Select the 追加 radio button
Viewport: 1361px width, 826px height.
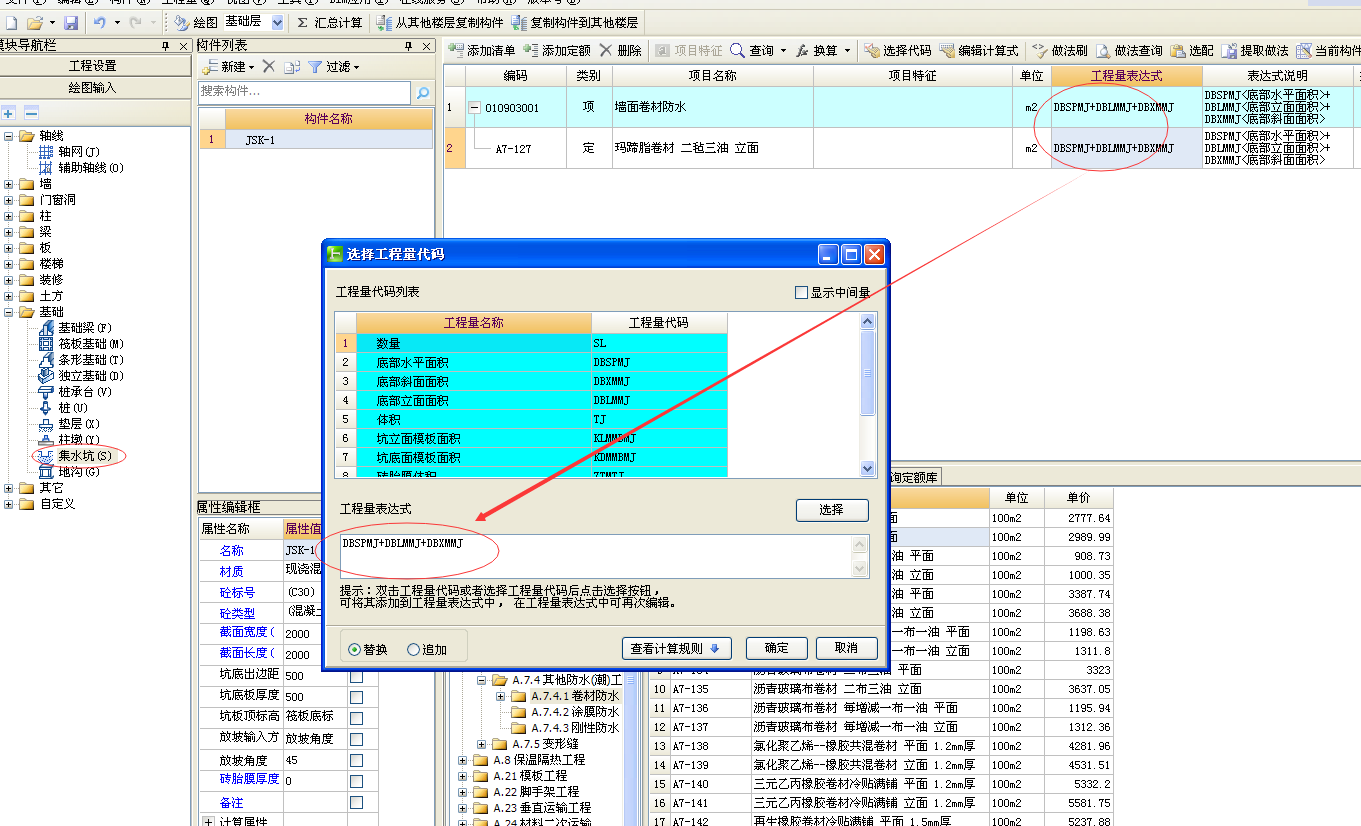[413, 649]
